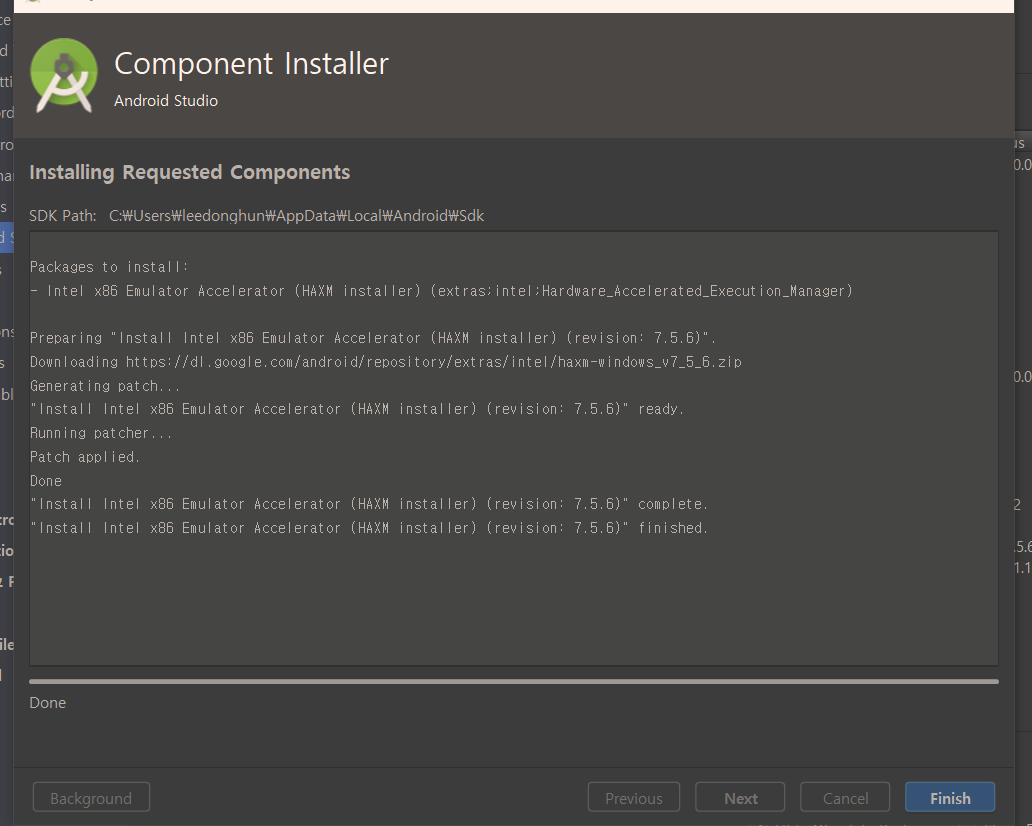The image size is (1032, 826).
Task: Click the "Done" line inside the log
Action: click(x=46, y=480)
